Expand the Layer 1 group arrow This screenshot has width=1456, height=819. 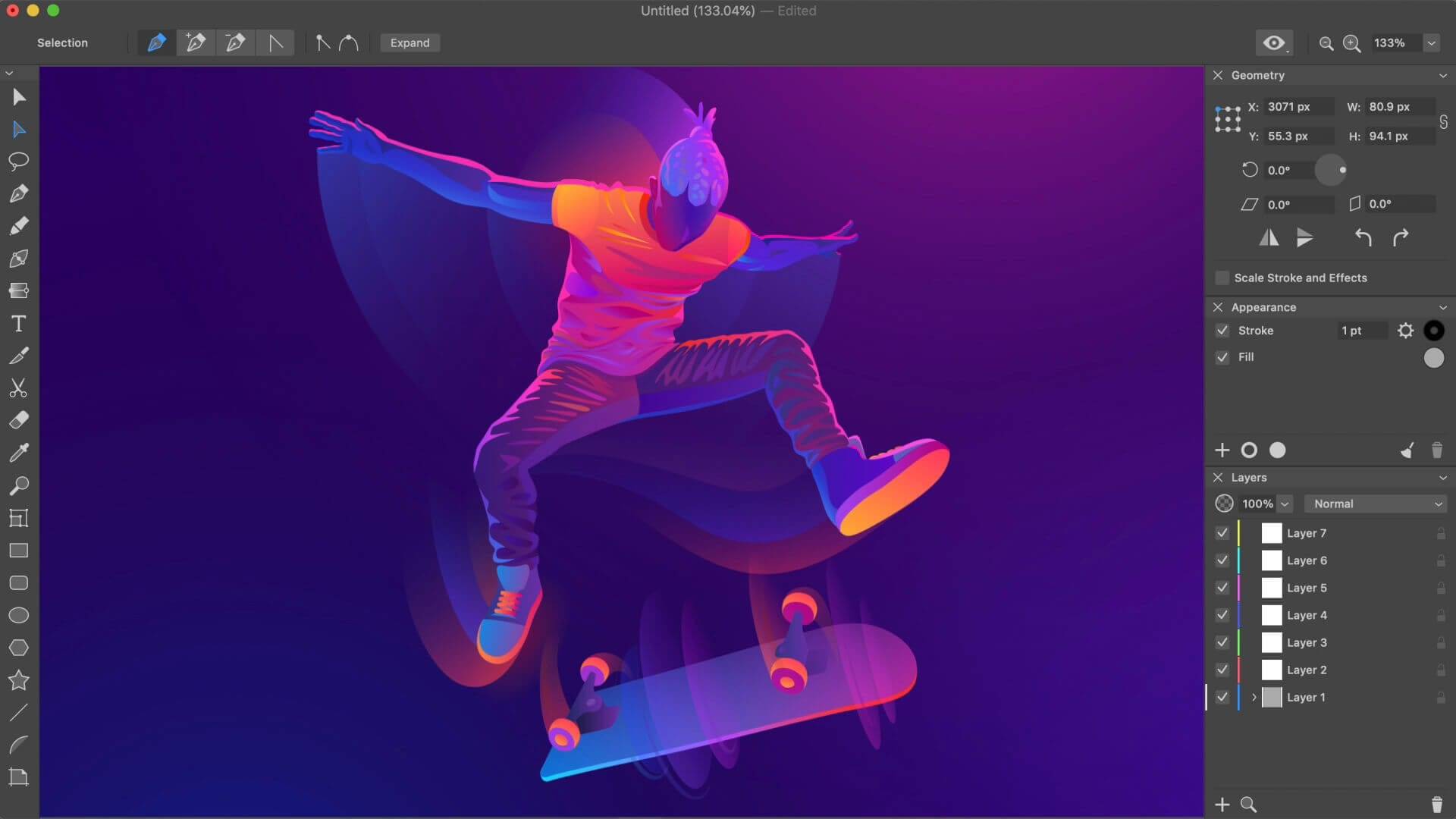pyautogui.click(x=1254, y=697)
